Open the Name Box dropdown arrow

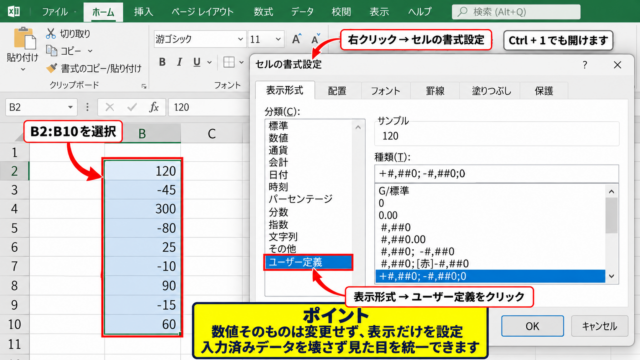[70, 107]
